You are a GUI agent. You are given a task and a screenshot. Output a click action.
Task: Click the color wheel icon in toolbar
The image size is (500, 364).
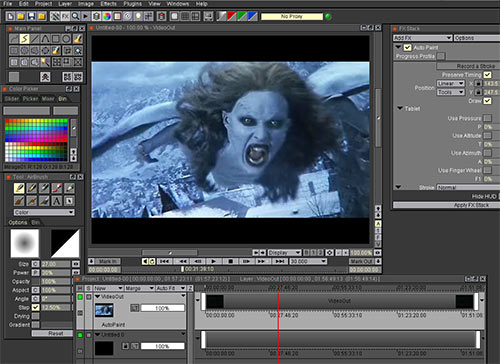point(107,16)
